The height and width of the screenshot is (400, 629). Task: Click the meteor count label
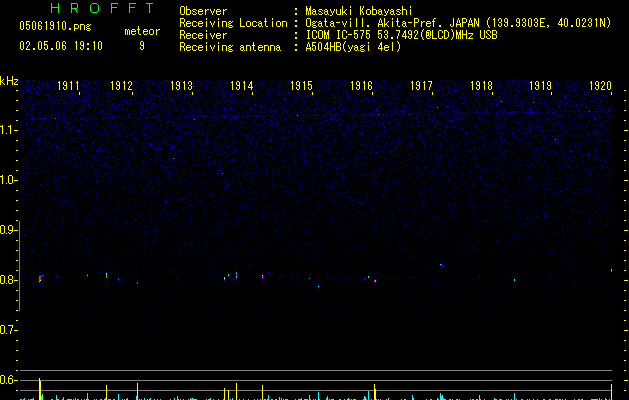click(x=142, y=31)
